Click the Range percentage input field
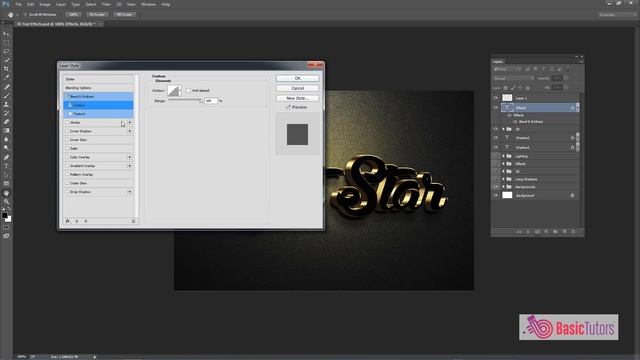Screen dimensions: 640x360 (x=210, y=100)
